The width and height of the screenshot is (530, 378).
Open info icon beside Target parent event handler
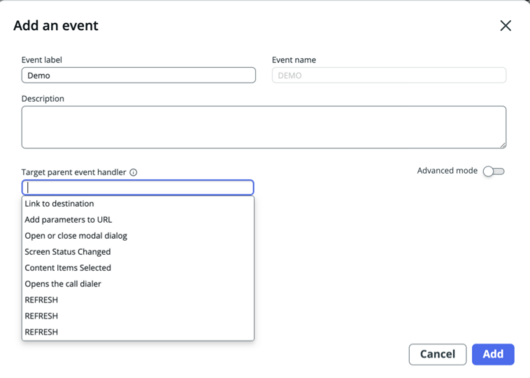coord(134,172)
